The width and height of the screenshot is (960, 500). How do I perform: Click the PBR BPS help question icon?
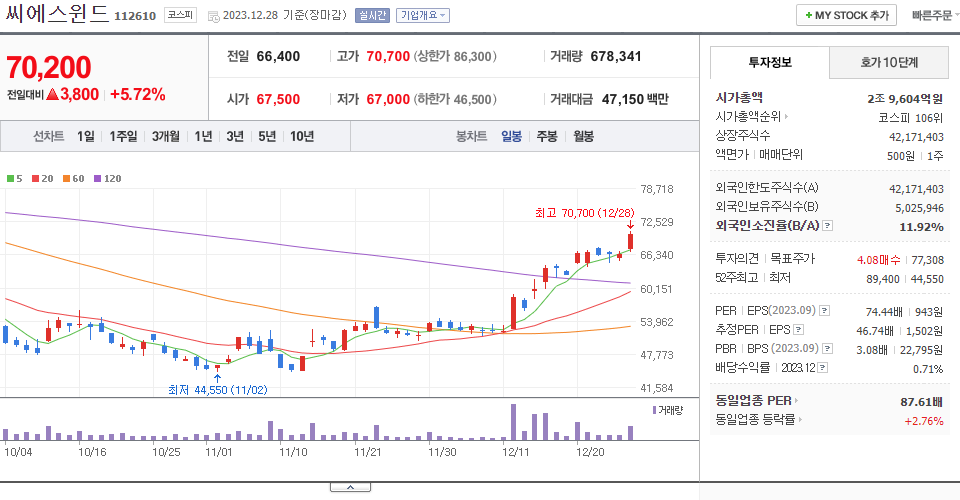point(827,349)
